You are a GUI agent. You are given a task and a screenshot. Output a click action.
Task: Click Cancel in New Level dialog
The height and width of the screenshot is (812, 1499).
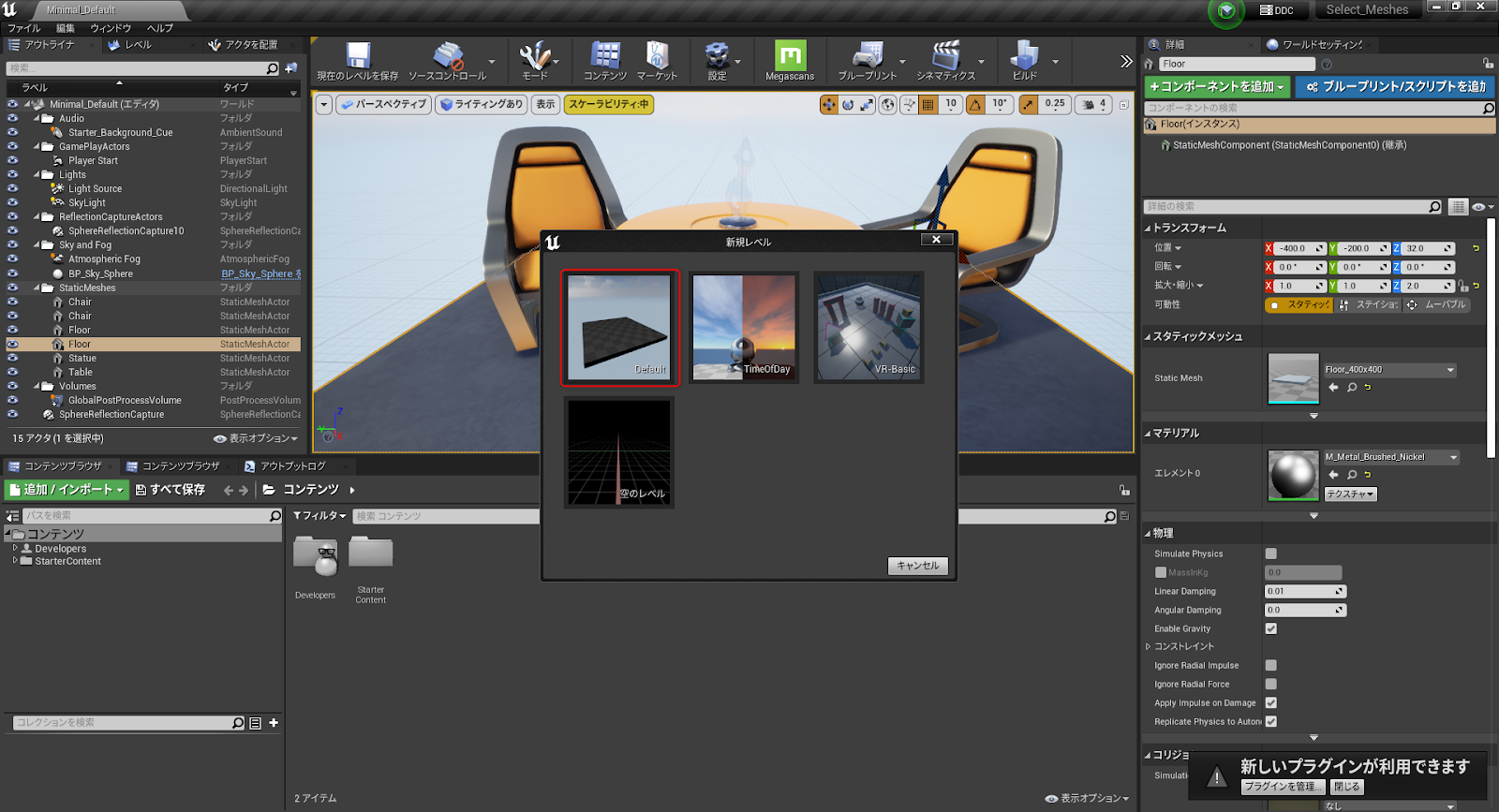click(918, 566)
